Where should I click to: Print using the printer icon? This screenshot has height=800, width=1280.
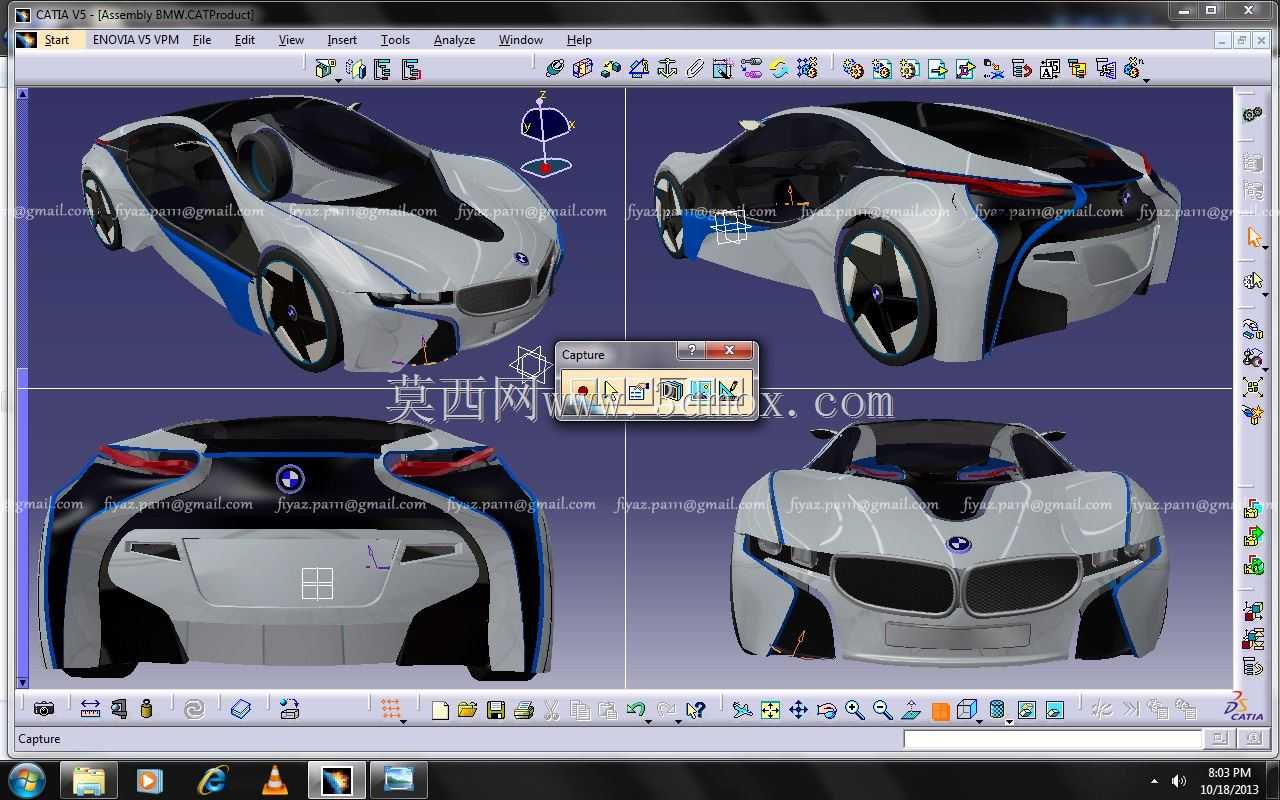(x=523, y=710)
